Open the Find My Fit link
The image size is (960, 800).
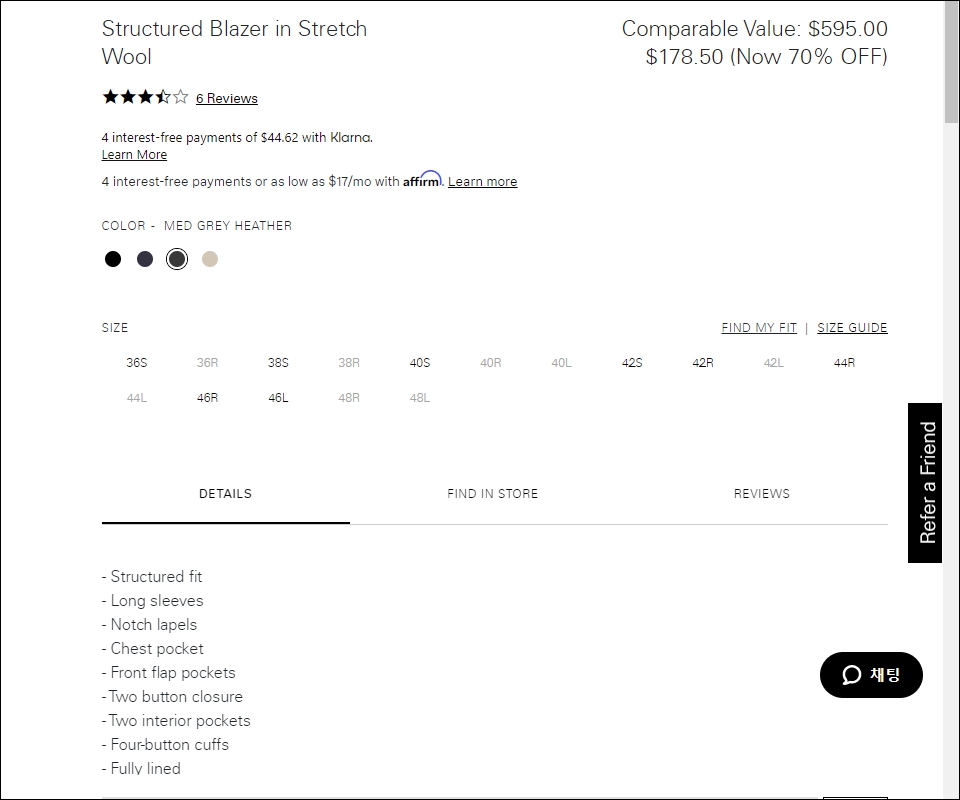pos(759,327)
